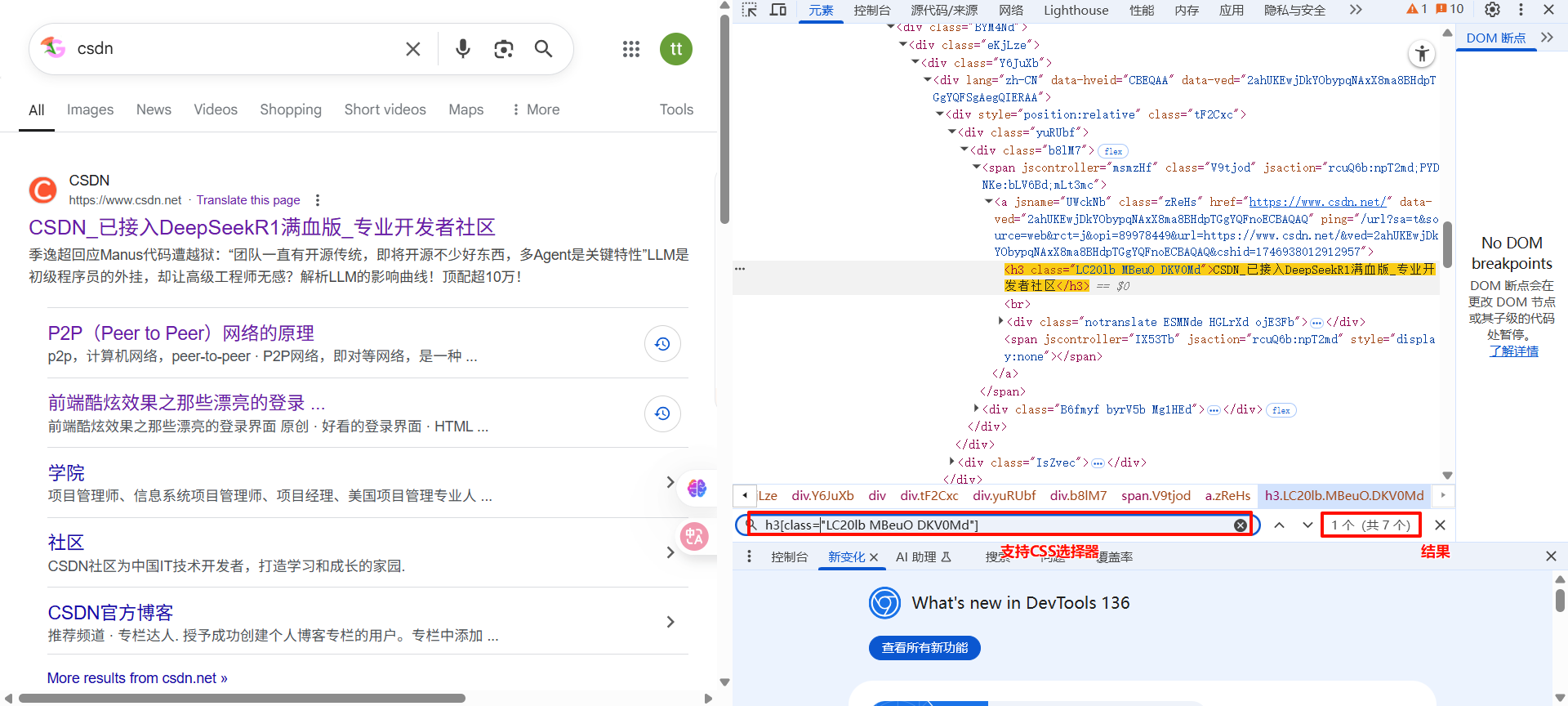Open Google Lens image search
The height and width of the screenshot is (706, 1568).
click(504, 49)
